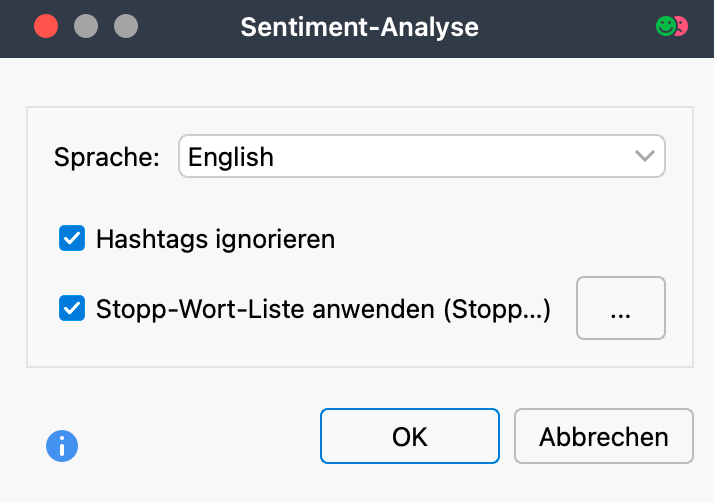714x502 pixels.
Task: Click the 'Sprache:' label
Action: click(106, 157)
